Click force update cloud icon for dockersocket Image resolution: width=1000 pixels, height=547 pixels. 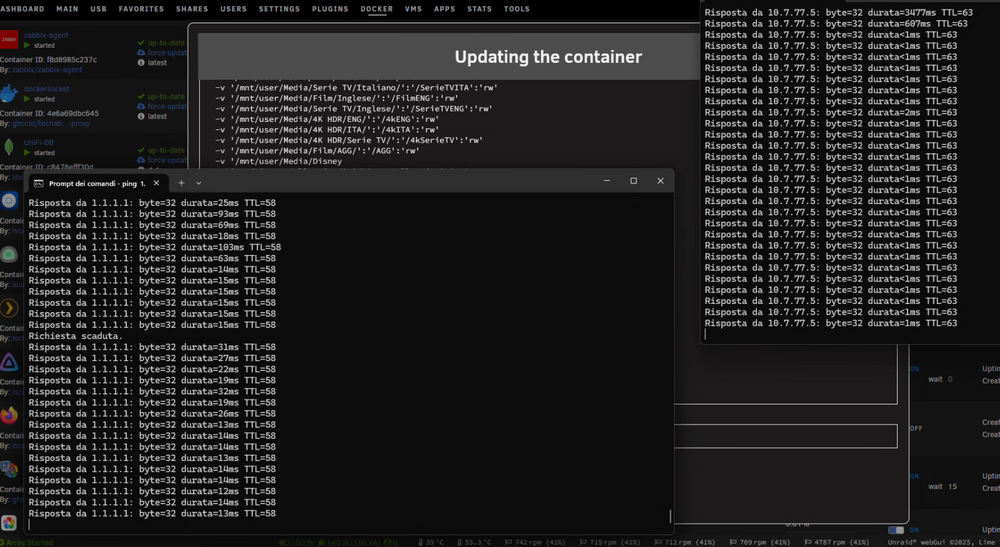(x=141, y=106)
